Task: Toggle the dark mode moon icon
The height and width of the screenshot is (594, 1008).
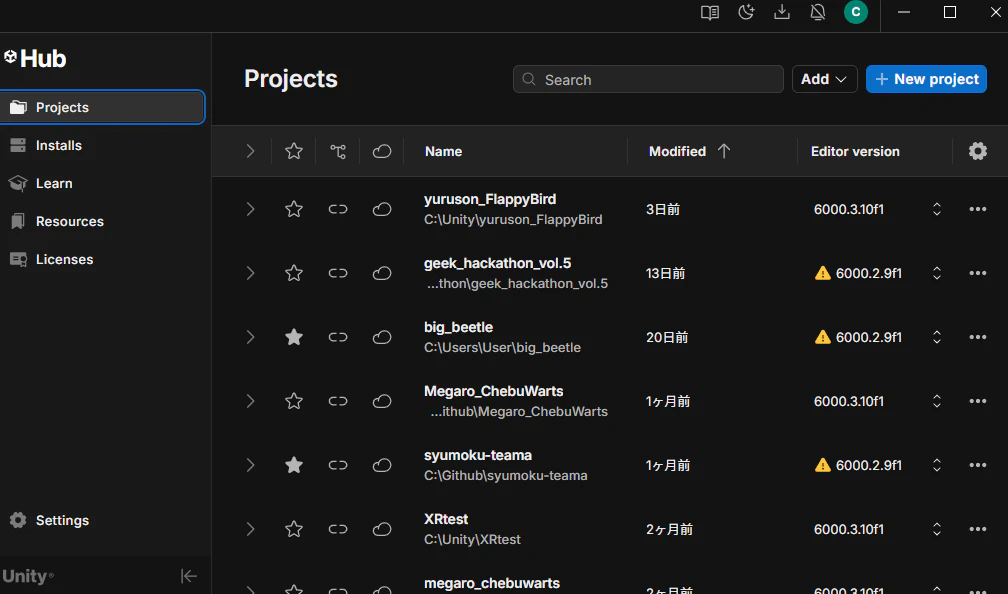Action: (746, 12)
